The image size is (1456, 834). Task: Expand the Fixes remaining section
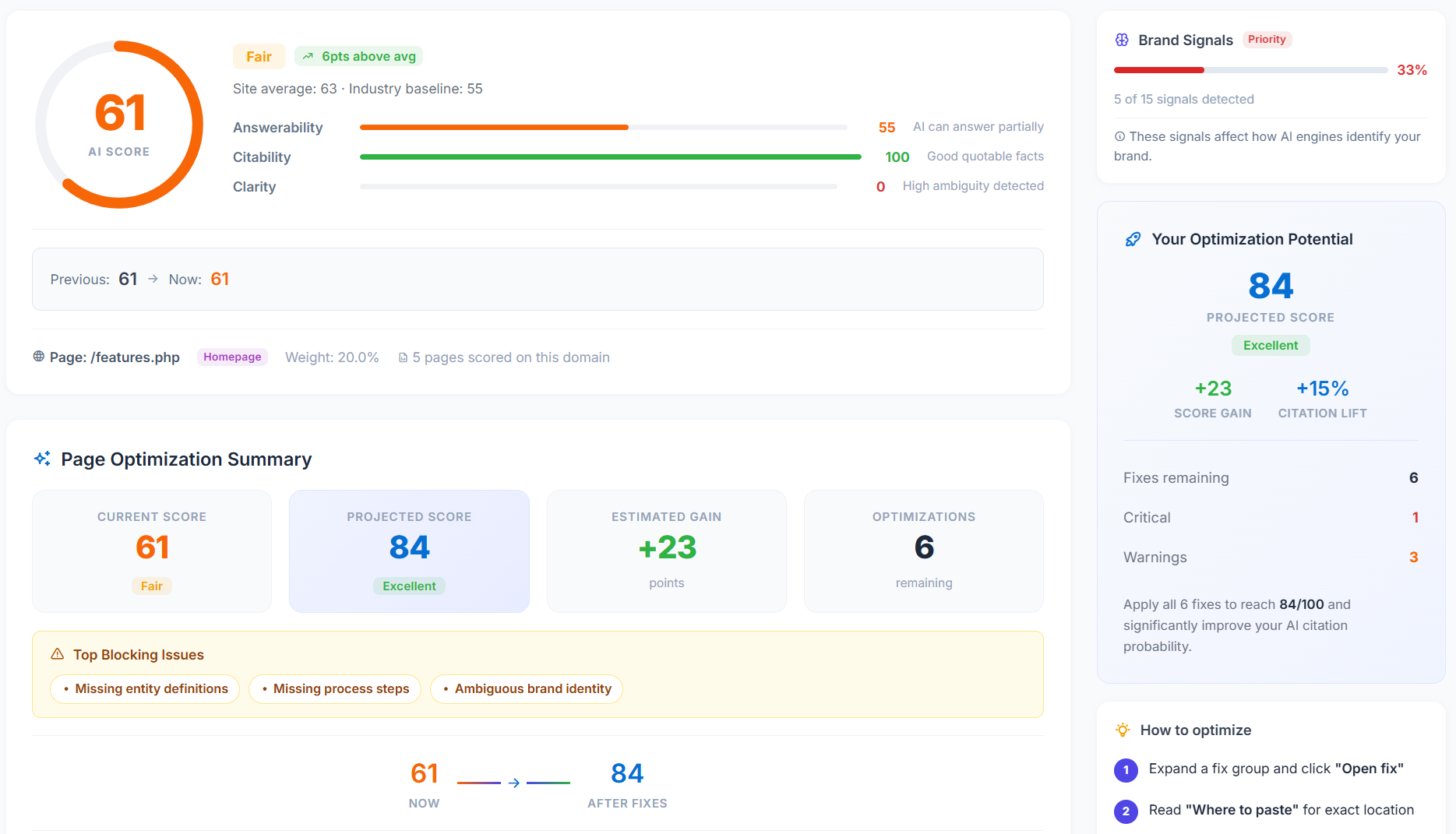click(x=1270, y=477)
